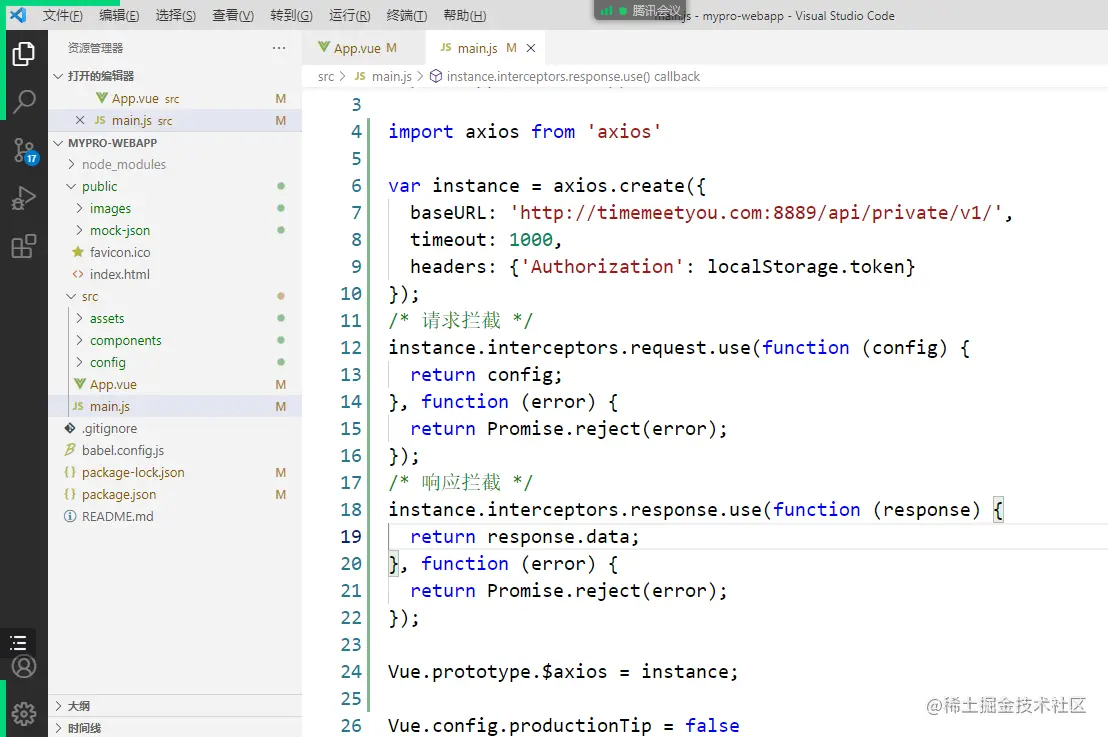1108x737 pixels.
Task: Open the 文件(F) menu
Action: (62, 16)
